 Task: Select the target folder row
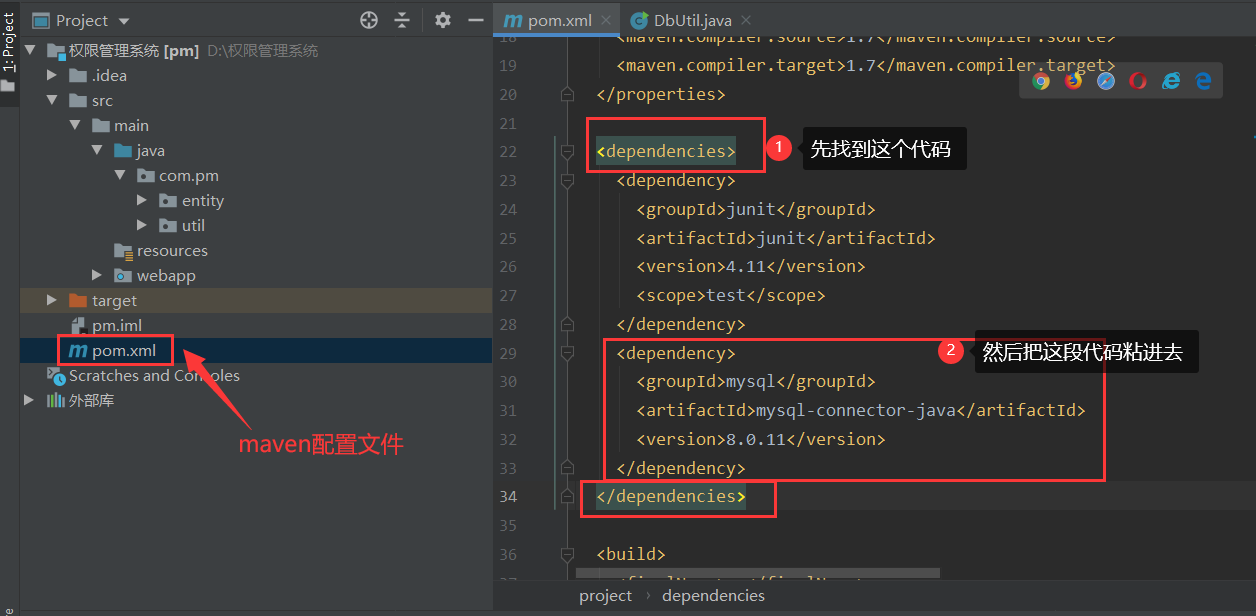coord(256,300)
